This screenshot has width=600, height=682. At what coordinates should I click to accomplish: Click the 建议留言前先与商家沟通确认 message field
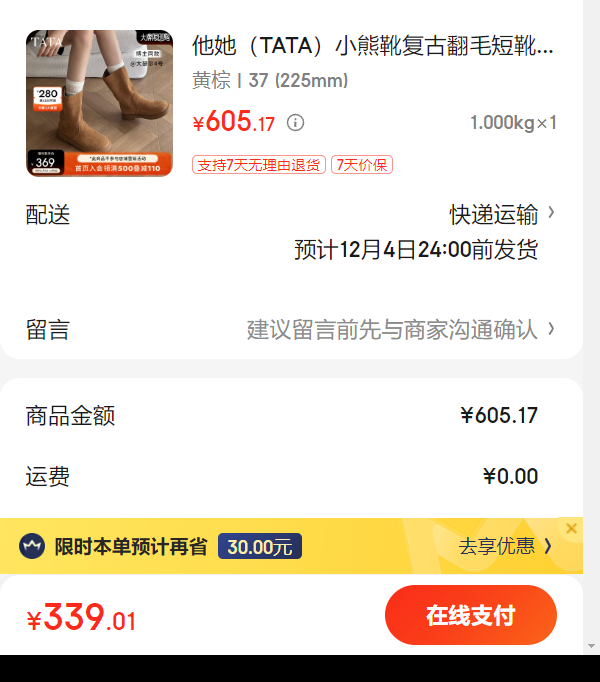392,329
